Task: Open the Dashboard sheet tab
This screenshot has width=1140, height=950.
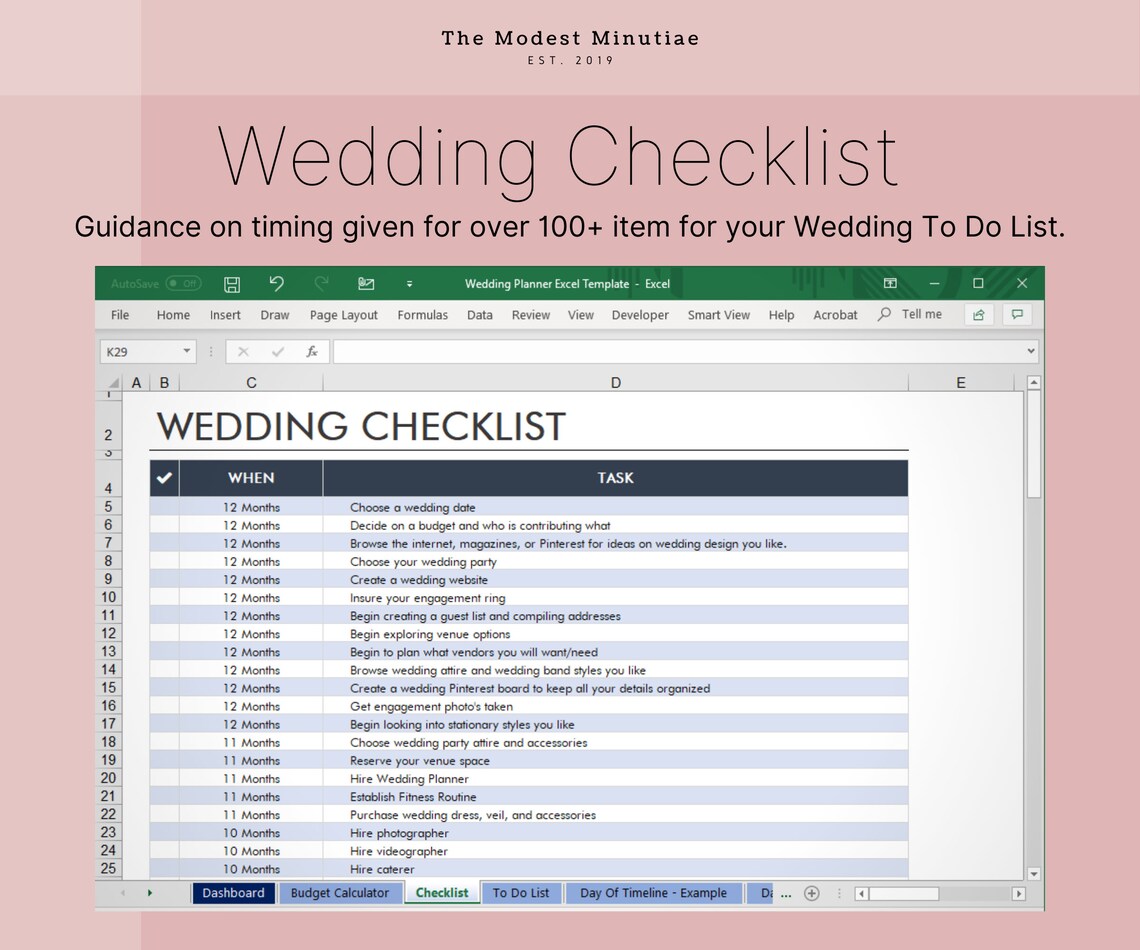Action: pyautogui.click(x=233, y=892)
